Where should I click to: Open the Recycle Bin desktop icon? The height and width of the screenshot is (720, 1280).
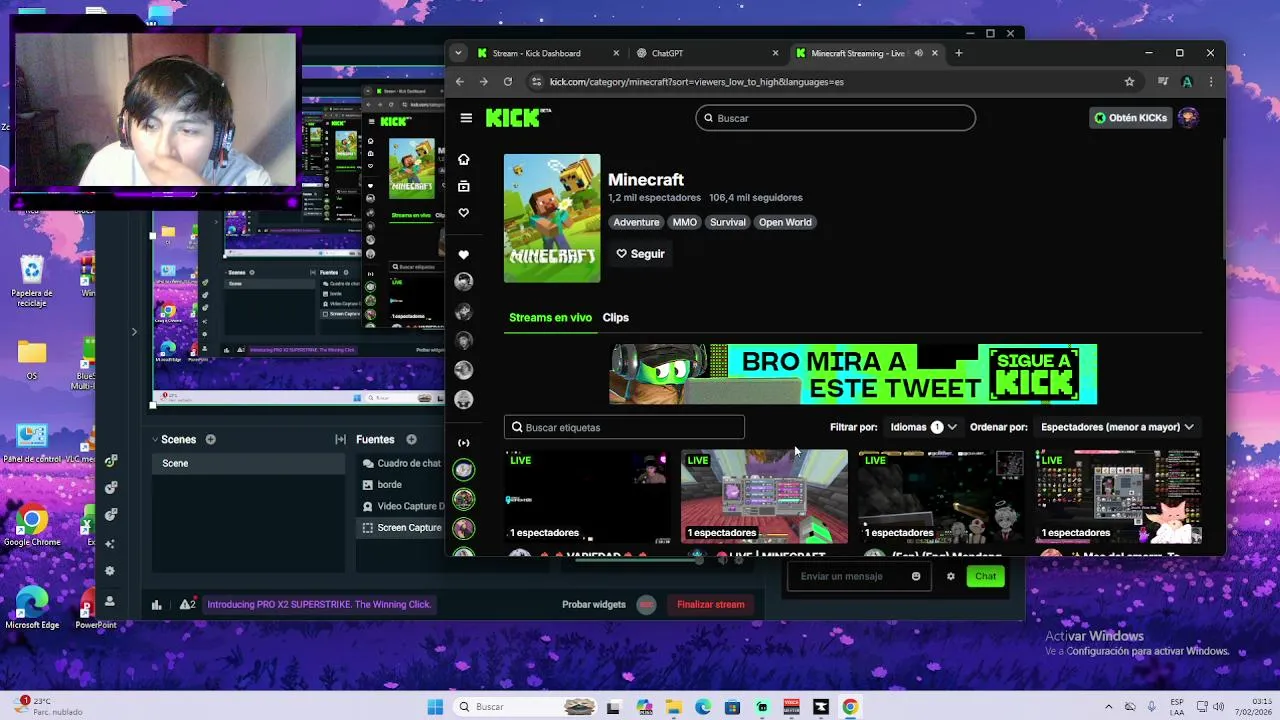tap(32, 282)
